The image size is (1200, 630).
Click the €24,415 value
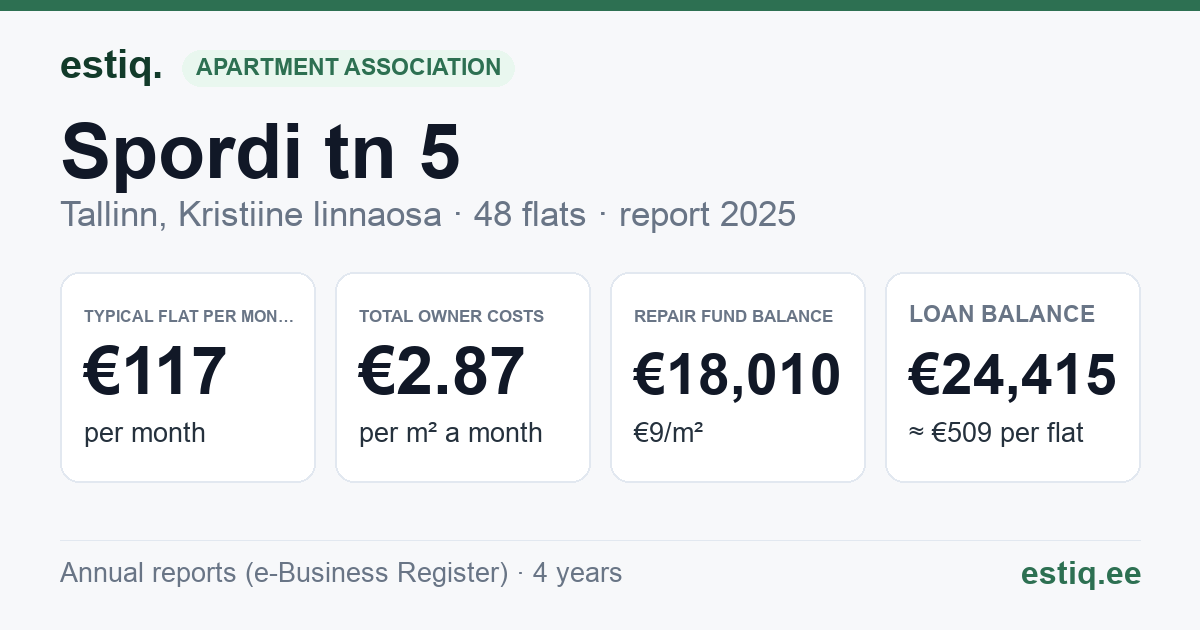click(x=1013, y=375)
